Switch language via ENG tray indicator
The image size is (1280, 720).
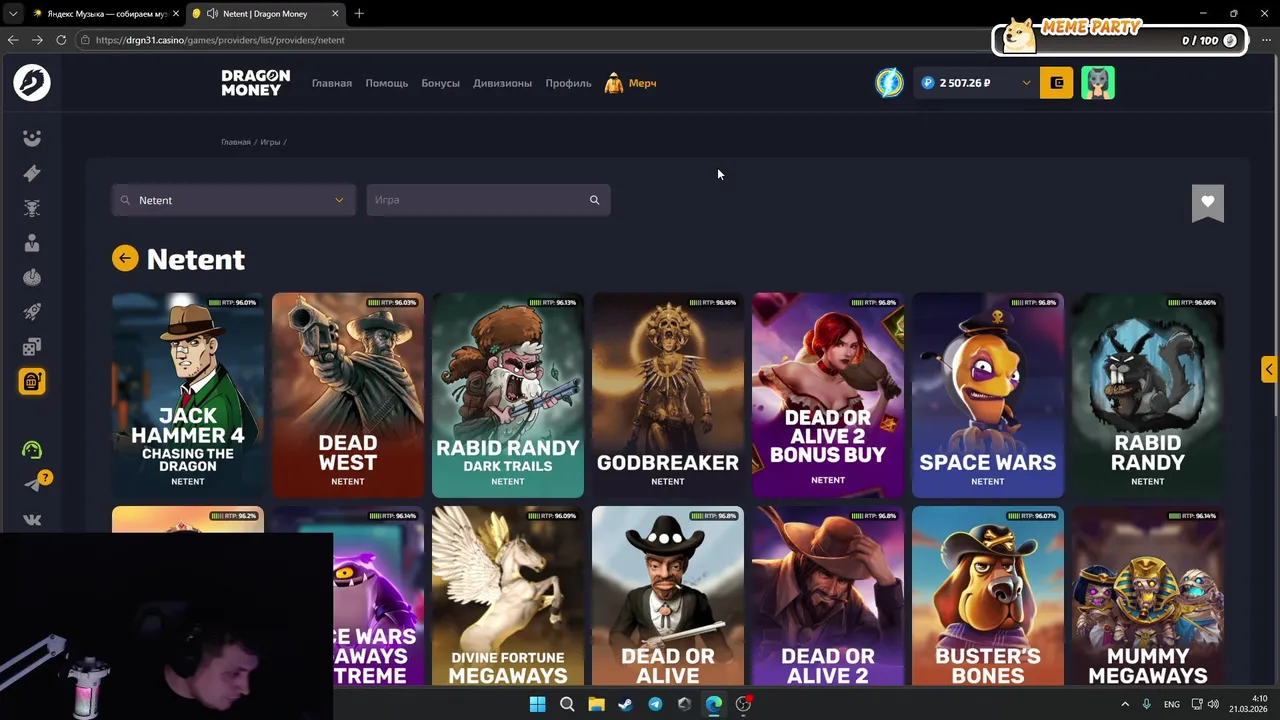click(1171, 704)
